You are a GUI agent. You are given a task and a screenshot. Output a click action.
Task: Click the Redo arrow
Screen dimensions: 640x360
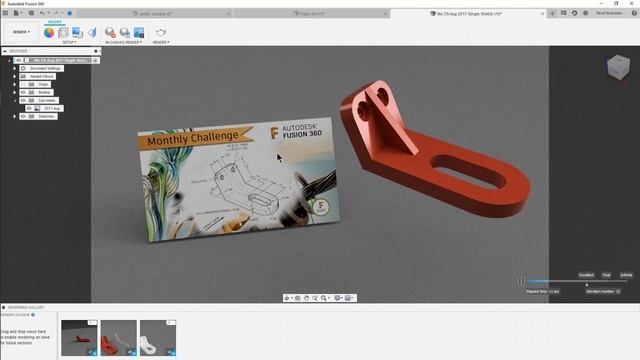pos(56,13)
